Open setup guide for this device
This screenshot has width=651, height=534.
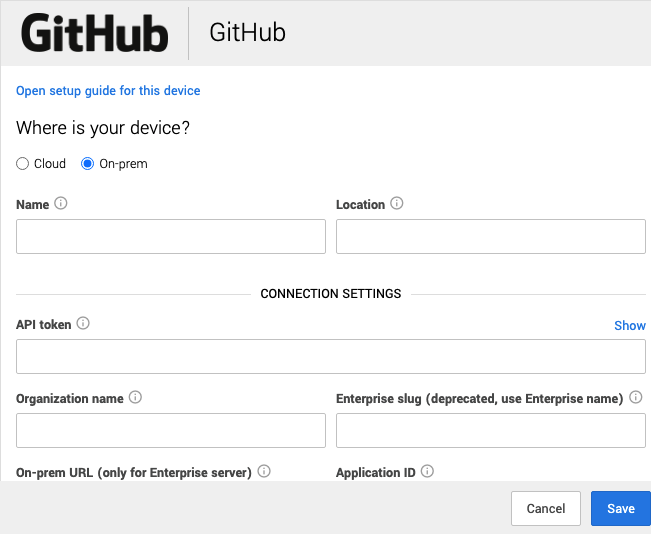coord(108,91)
